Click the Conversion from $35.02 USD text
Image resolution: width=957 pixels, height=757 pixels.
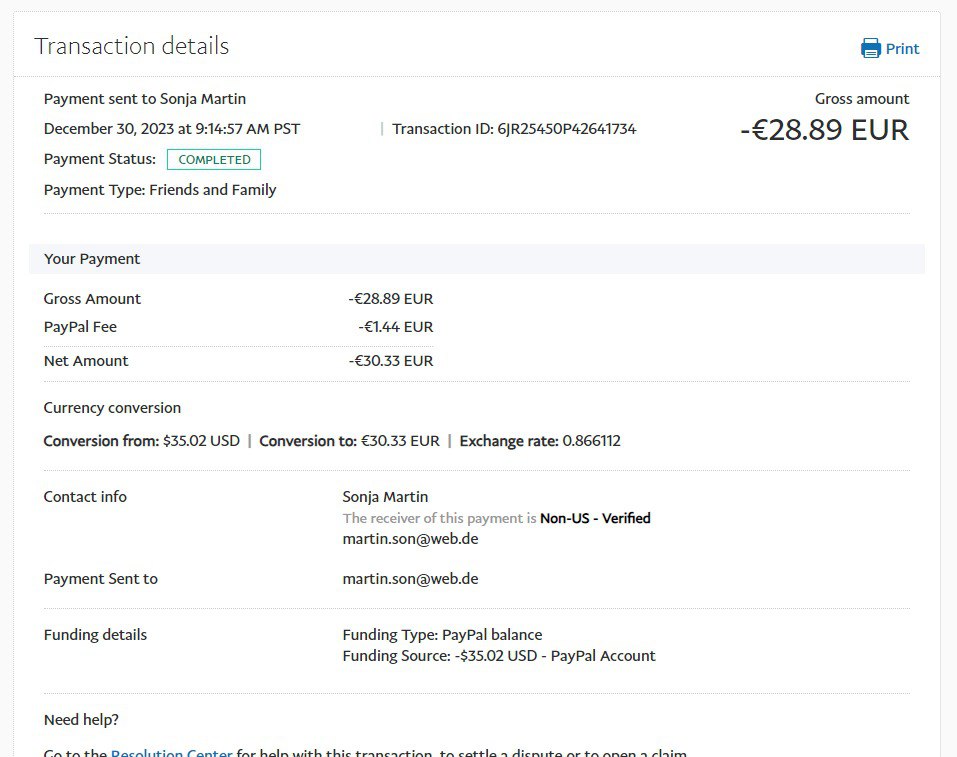click(142, 441)
